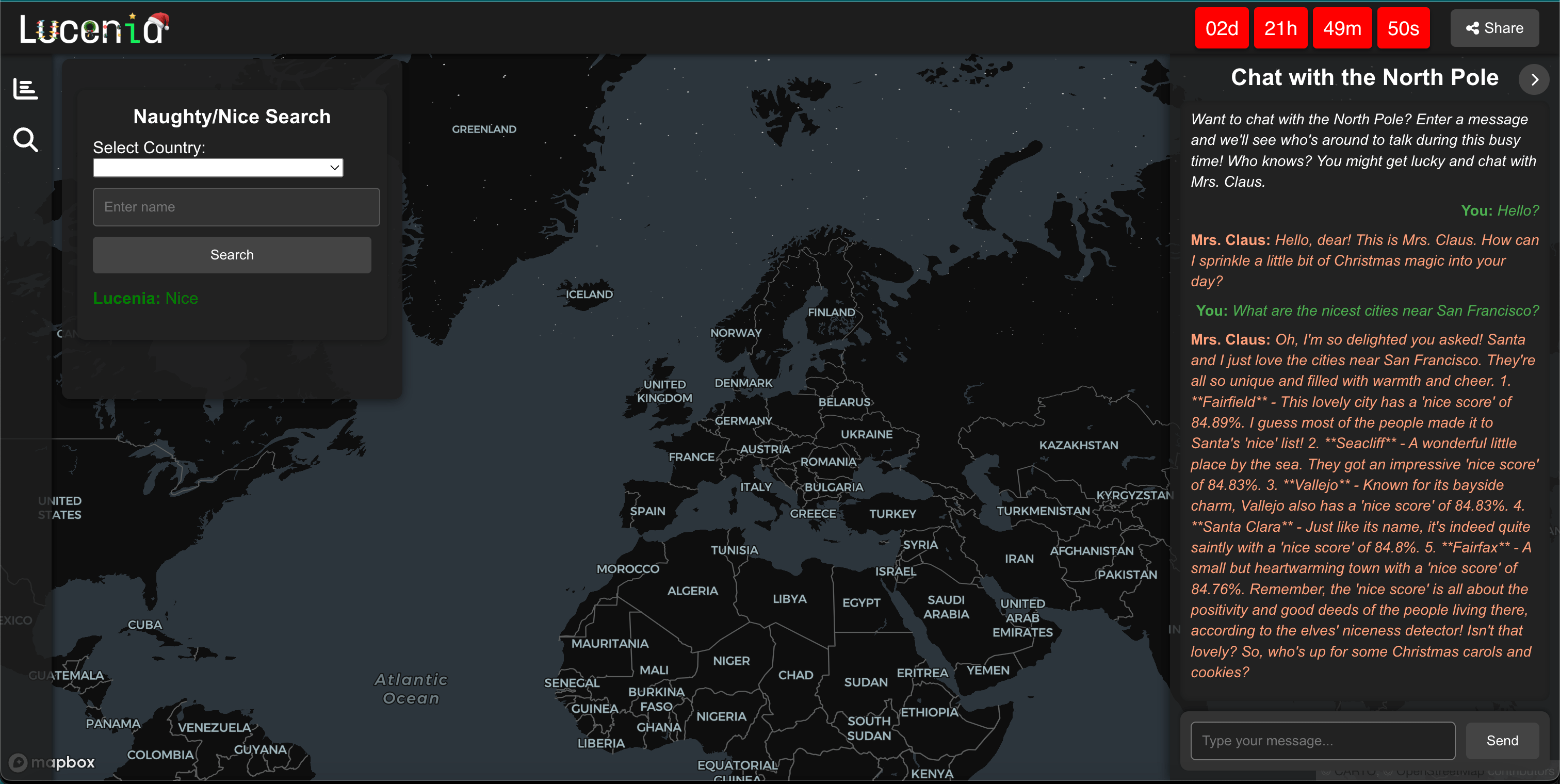The width and height of the screenshot is (1560, 784).
Task: Click the Lucenia logo with Santa hat
Action: click(x=94, y=29)
